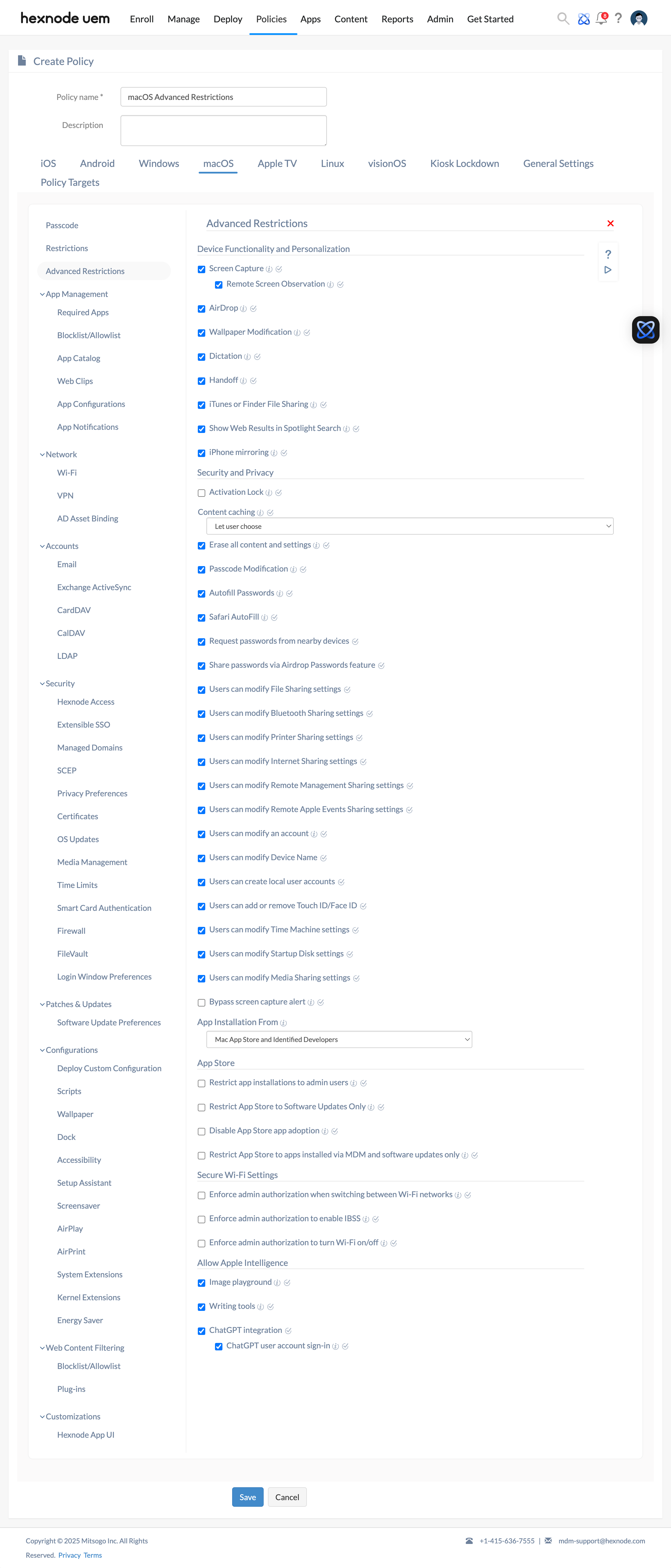This screenshot has height=1568, width=671.
Task: Collapse the Accounts section
Action: point(42,546)
